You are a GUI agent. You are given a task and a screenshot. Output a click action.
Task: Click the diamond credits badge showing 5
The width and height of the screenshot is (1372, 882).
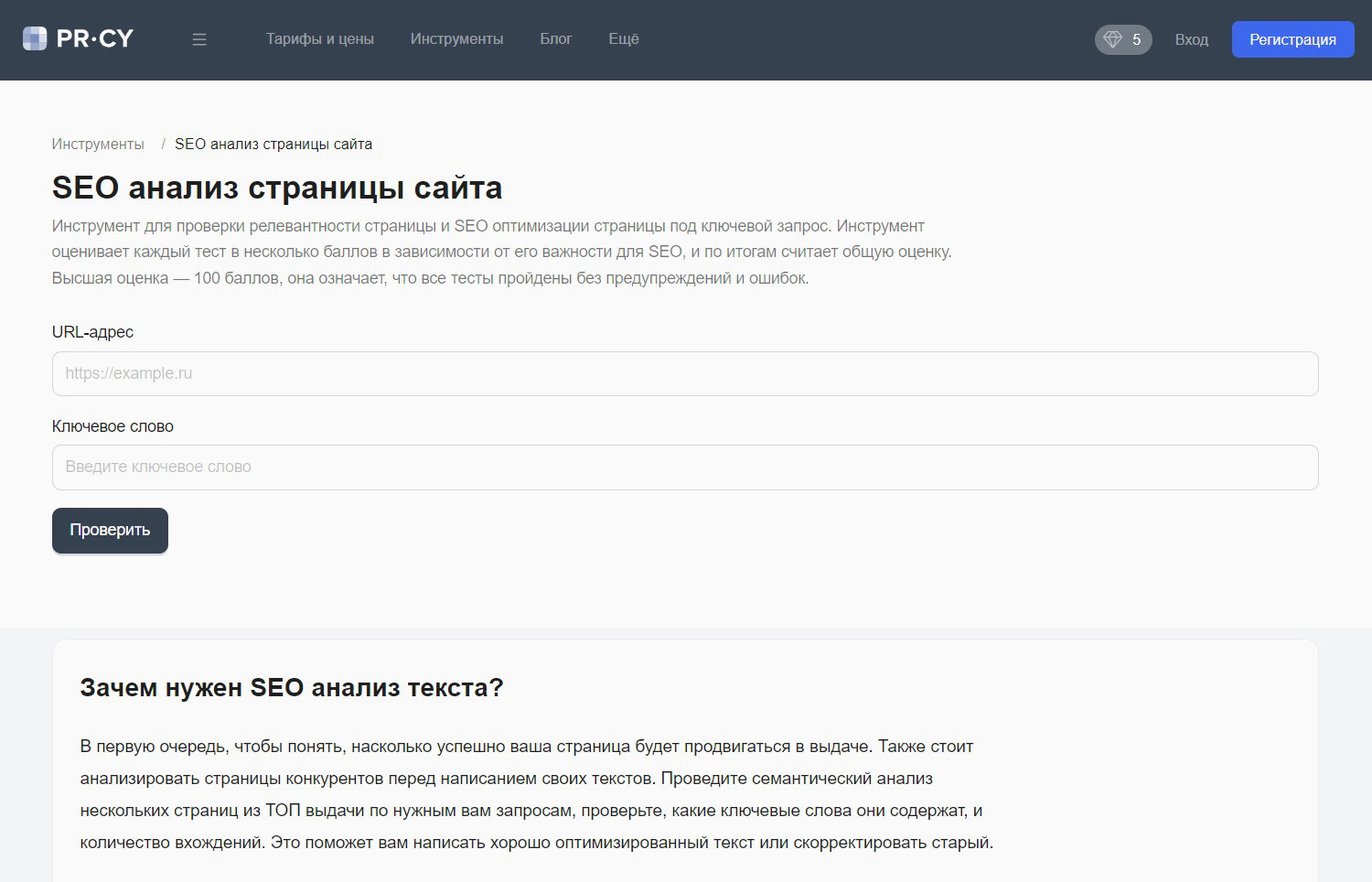[1123, 39]
